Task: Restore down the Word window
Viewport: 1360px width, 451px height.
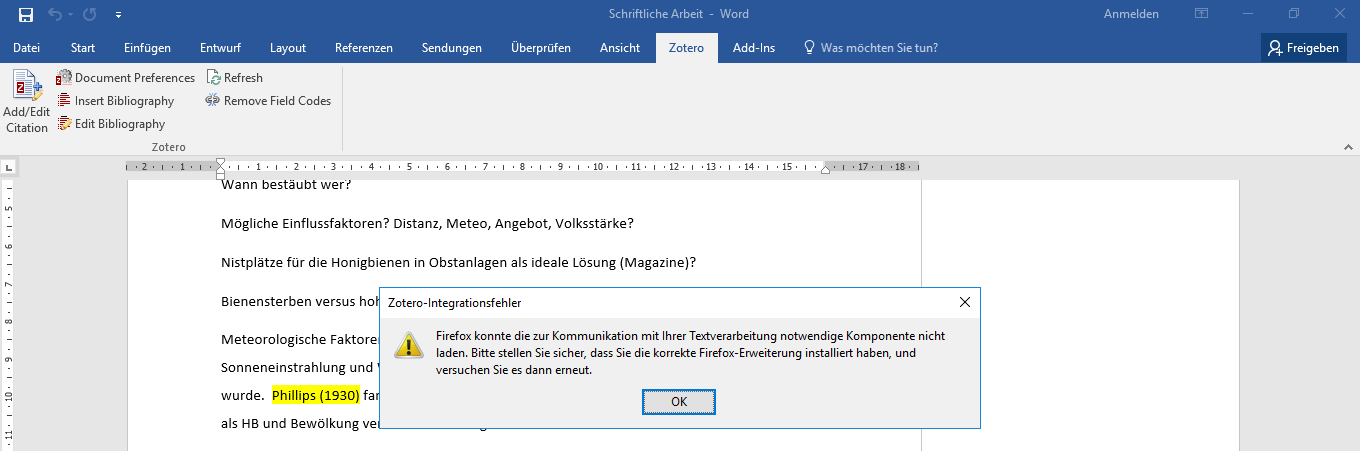Action: click(1294, 14)
